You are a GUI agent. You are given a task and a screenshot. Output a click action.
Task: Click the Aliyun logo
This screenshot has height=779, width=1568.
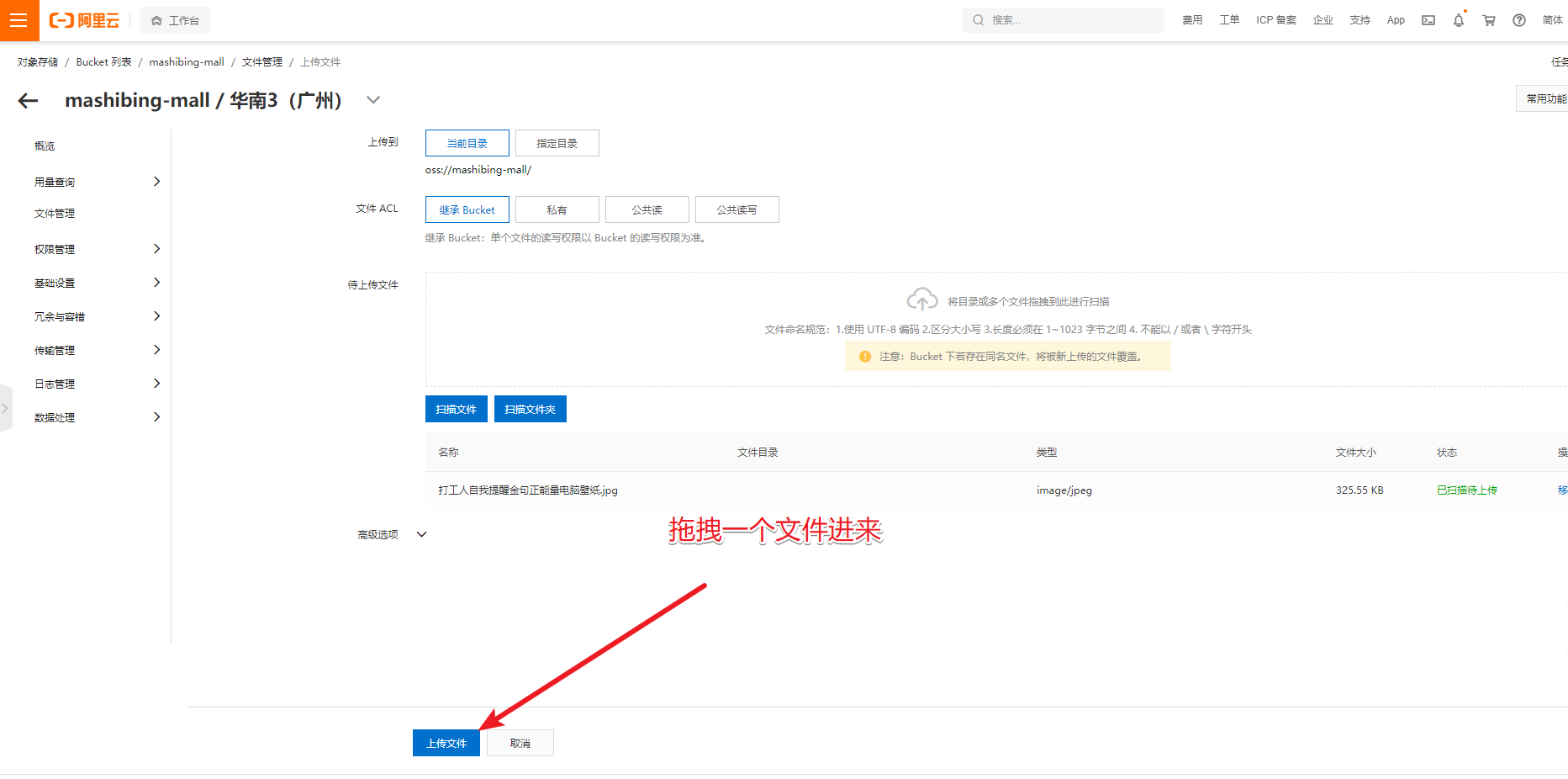(84, 20)
